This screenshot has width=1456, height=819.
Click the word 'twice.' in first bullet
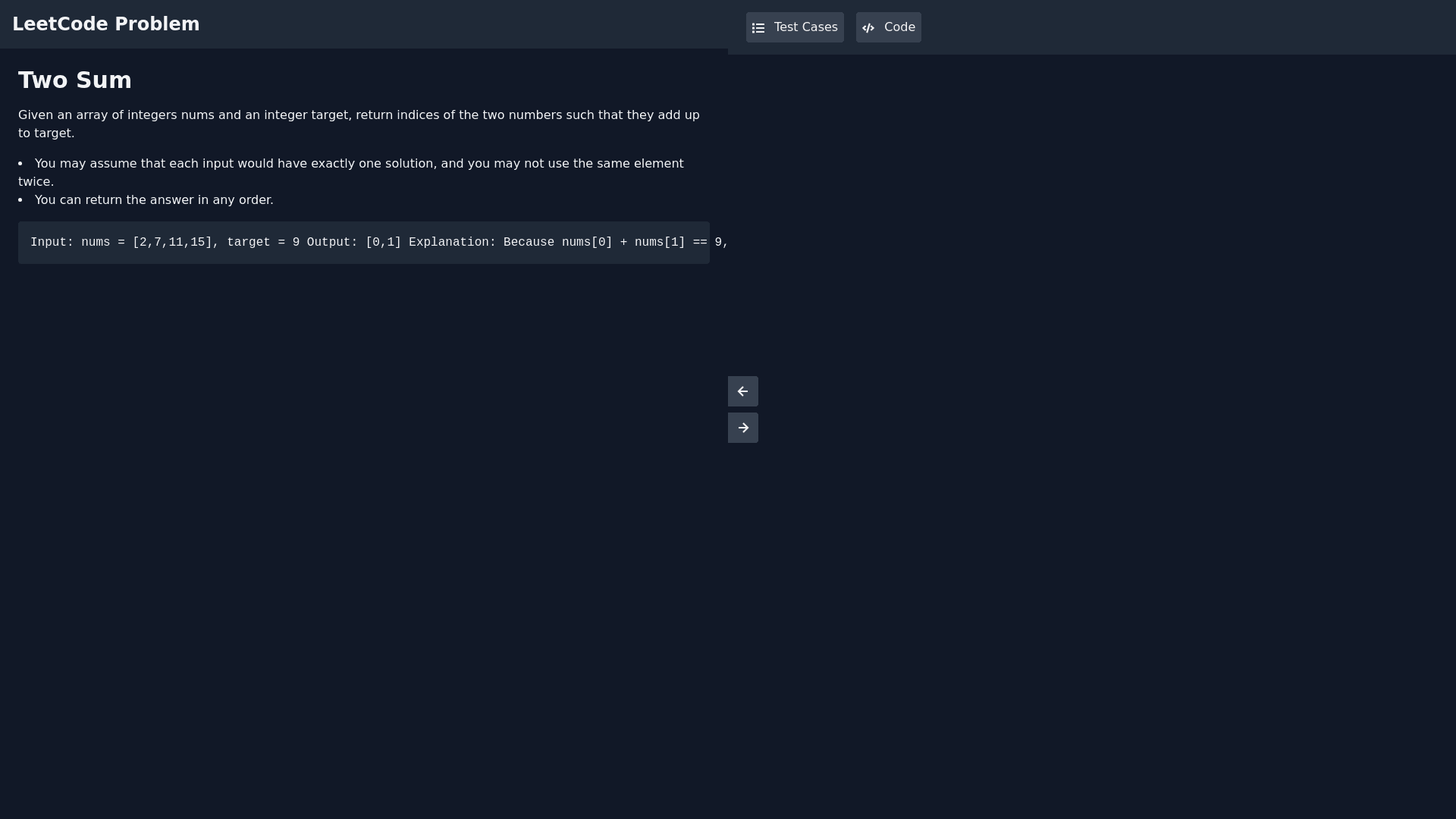tap(36, 182)
